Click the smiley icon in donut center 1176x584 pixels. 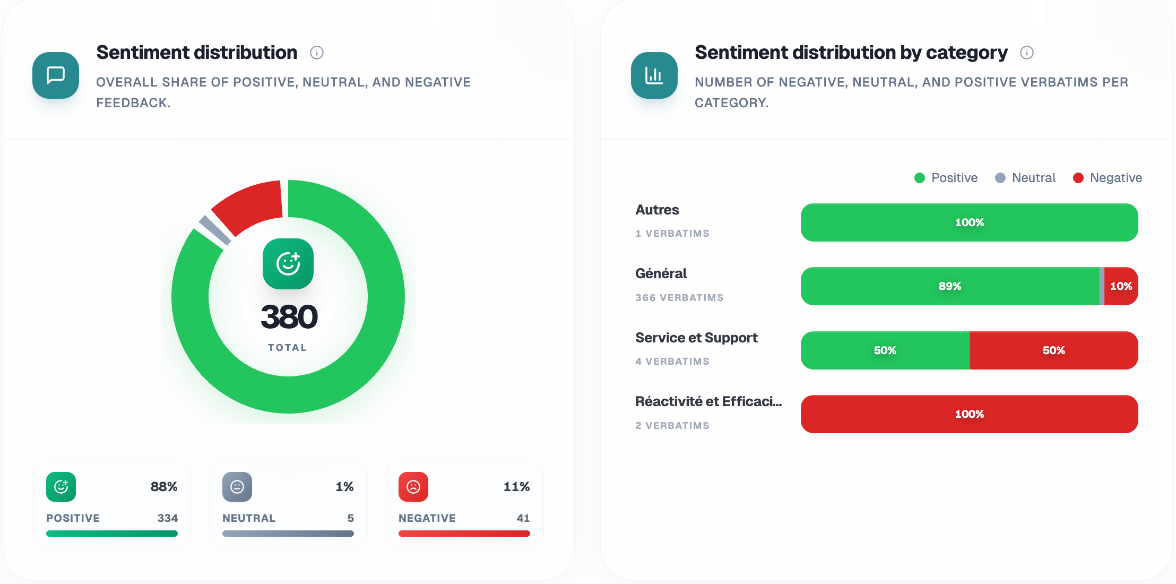(x=288, y=263)
